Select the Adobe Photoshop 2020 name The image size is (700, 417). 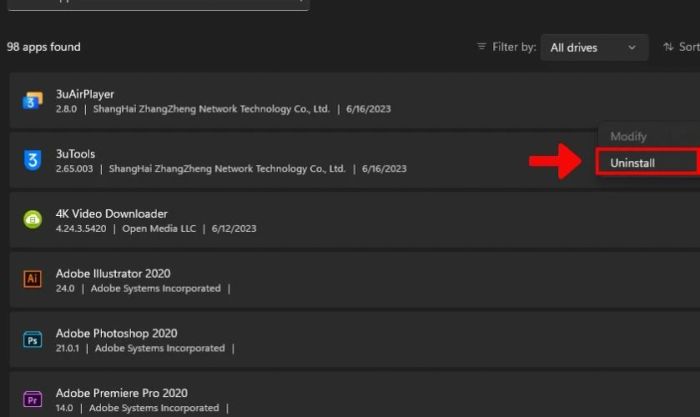click(117, 333)
